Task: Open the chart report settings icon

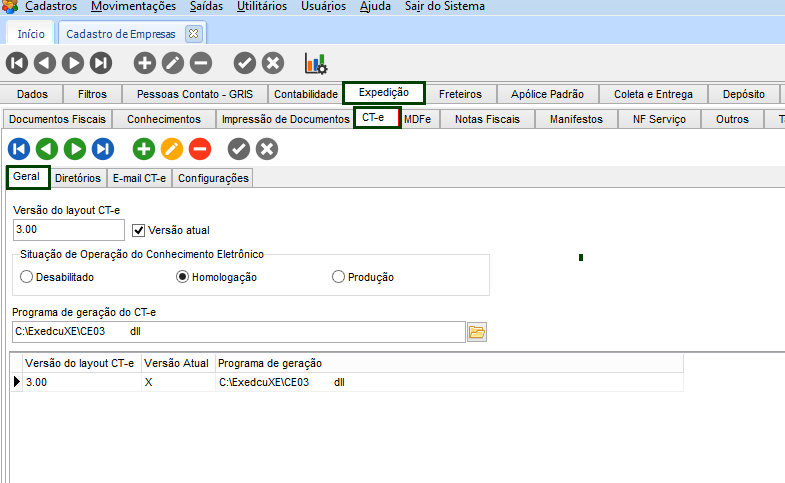Action: point(316,64)
